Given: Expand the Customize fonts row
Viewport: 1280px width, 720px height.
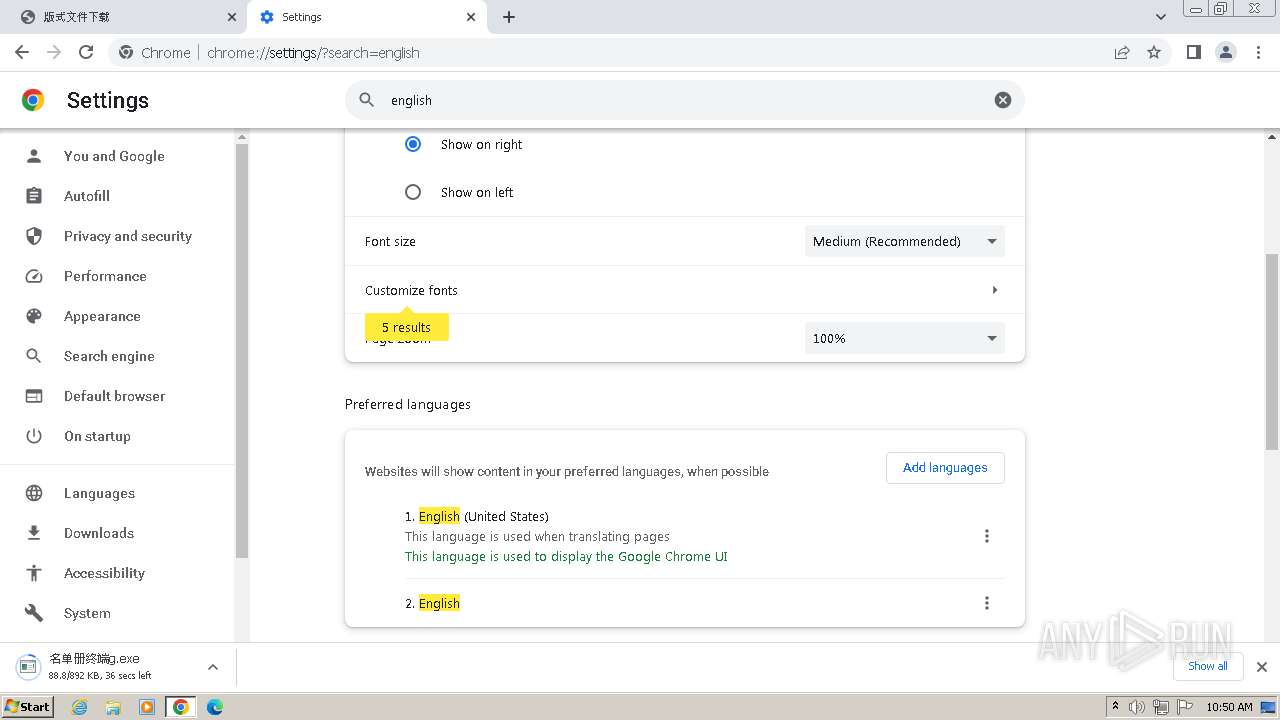Looking at the screenshot, I should [x=684, y=290].
